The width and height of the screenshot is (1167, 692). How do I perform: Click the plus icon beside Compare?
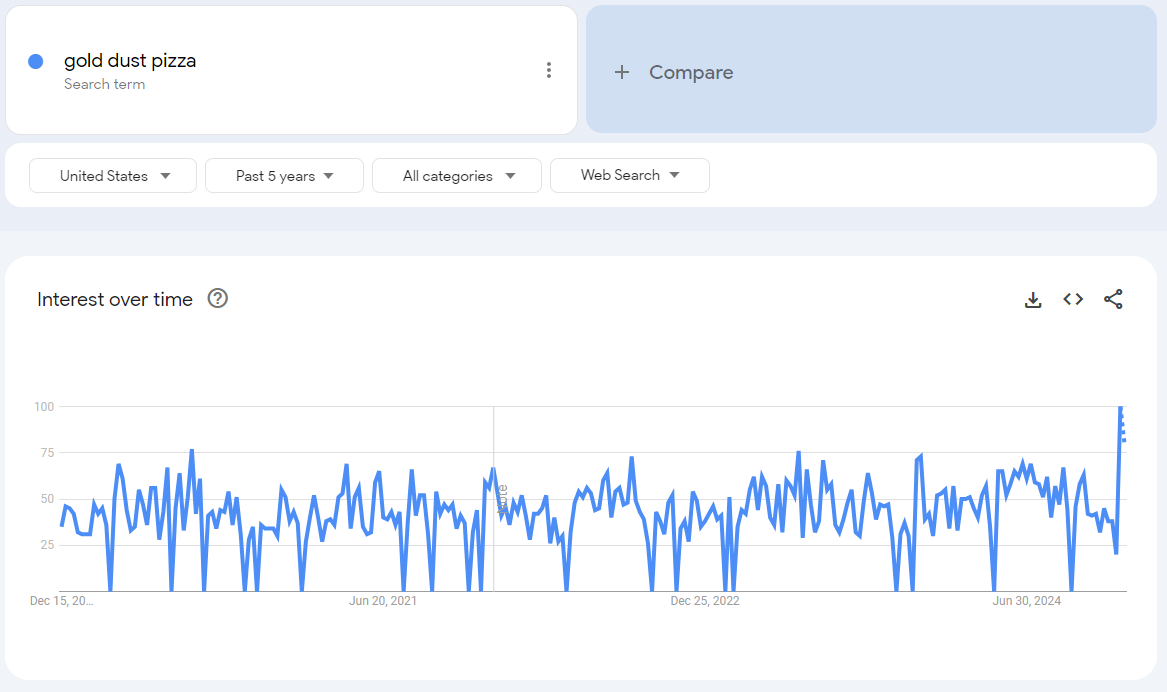pyautogui.click(x=622, y=72)
